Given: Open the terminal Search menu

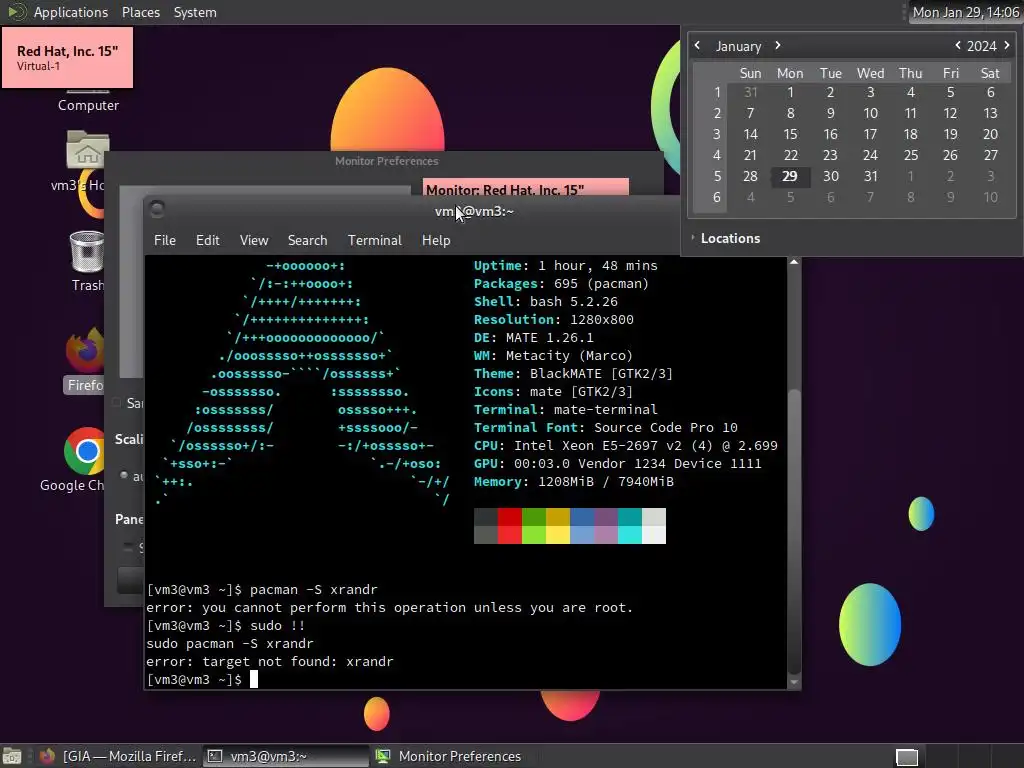Looking at the screenshot, I should click(307, 240).
